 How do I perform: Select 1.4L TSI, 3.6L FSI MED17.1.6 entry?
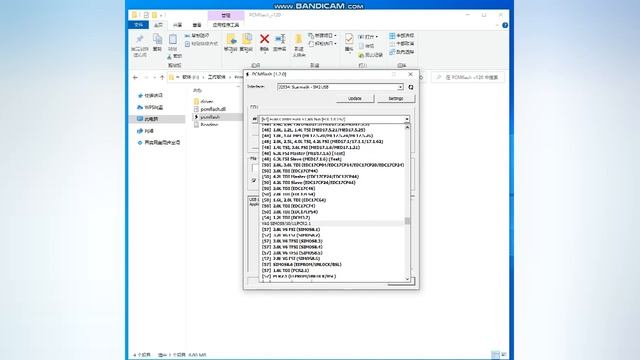(311, 147)
